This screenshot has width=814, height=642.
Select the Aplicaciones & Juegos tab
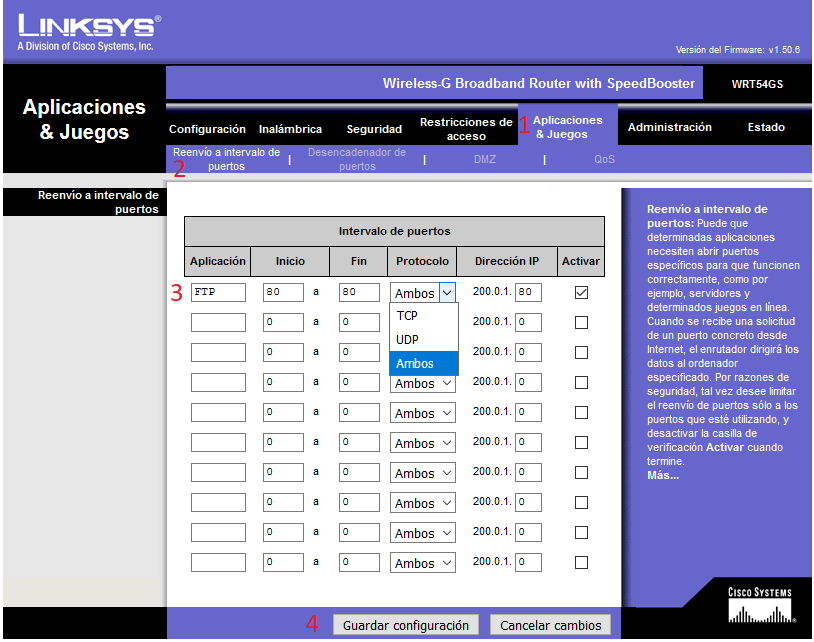pos(567,127)
